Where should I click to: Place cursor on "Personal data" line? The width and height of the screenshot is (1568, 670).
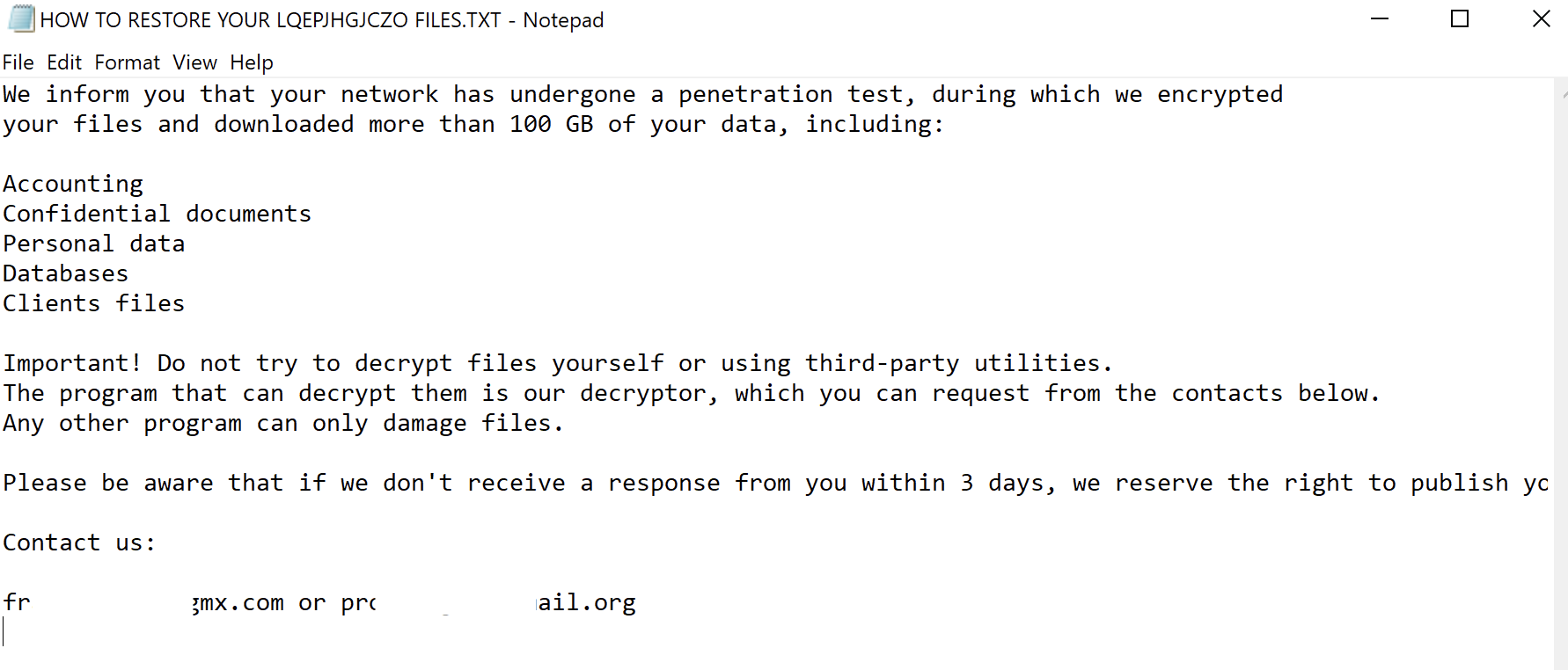[x=93, y=244]
